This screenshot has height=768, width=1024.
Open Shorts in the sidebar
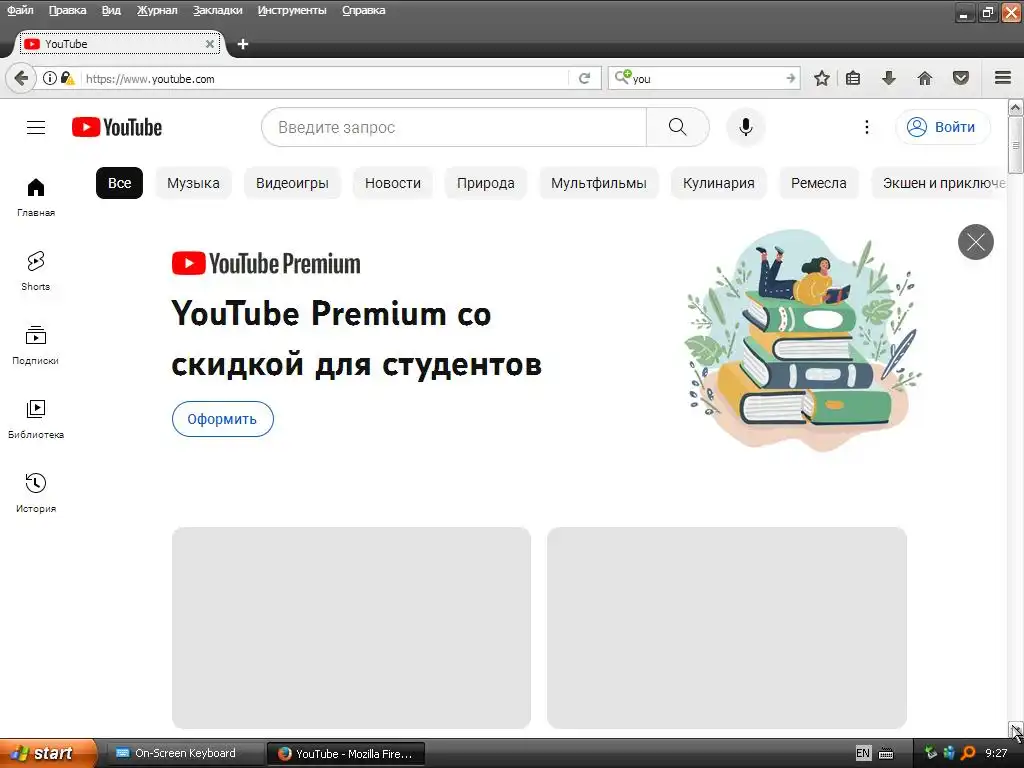coord(36,271)
